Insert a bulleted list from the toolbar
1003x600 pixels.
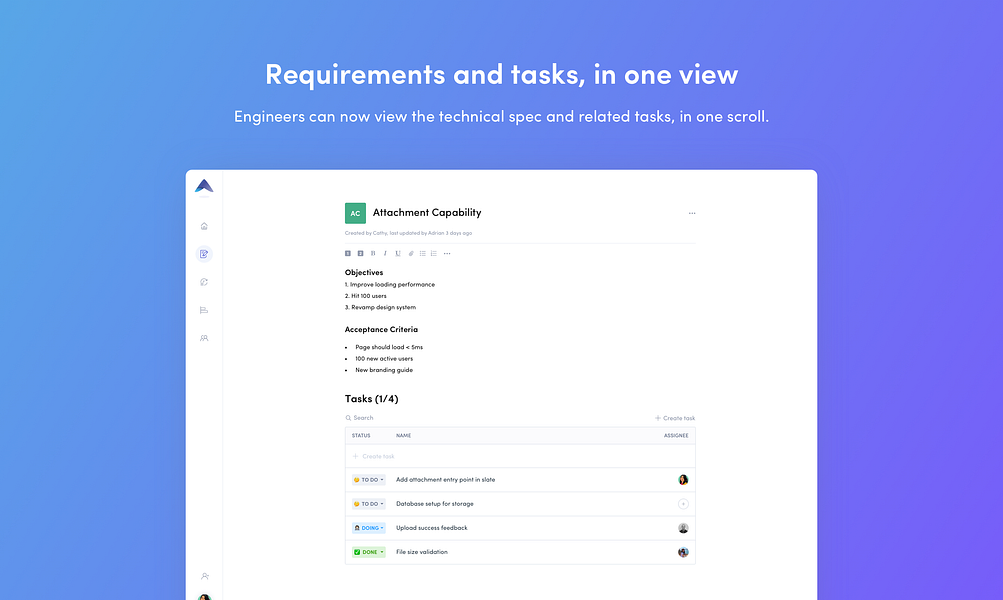coord(422,253)
